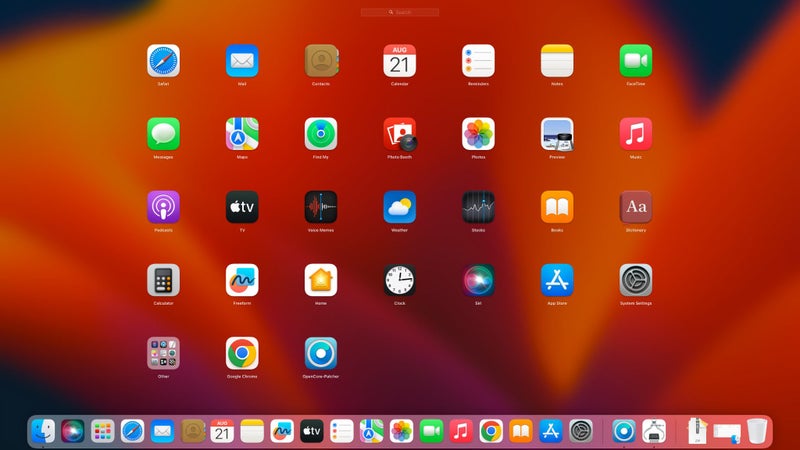Screen dimensions: 800x450
Task: Open App Store from the Dock
Action: tap(551, 432)
